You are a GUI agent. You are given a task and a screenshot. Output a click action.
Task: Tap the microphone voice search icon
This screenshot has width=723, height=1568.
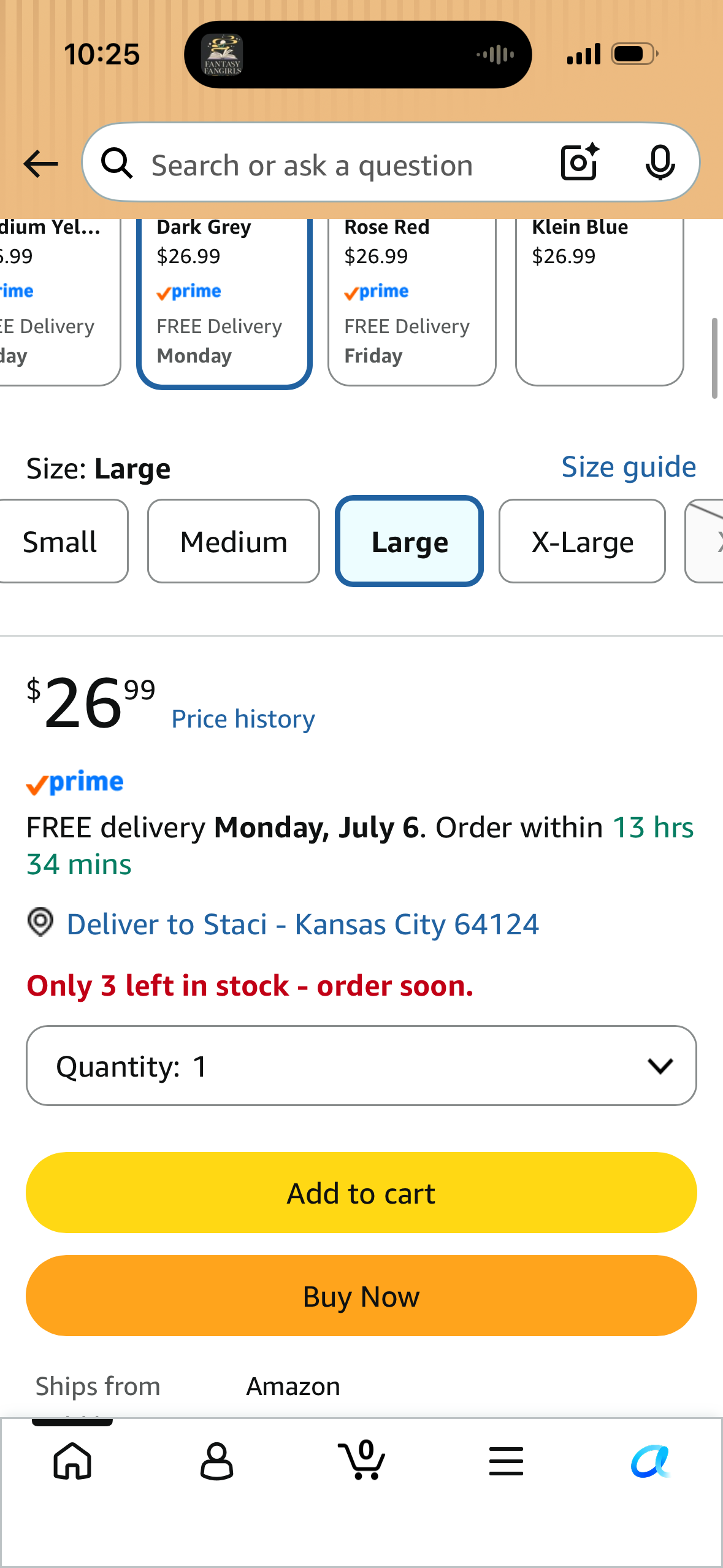point(660,163)
